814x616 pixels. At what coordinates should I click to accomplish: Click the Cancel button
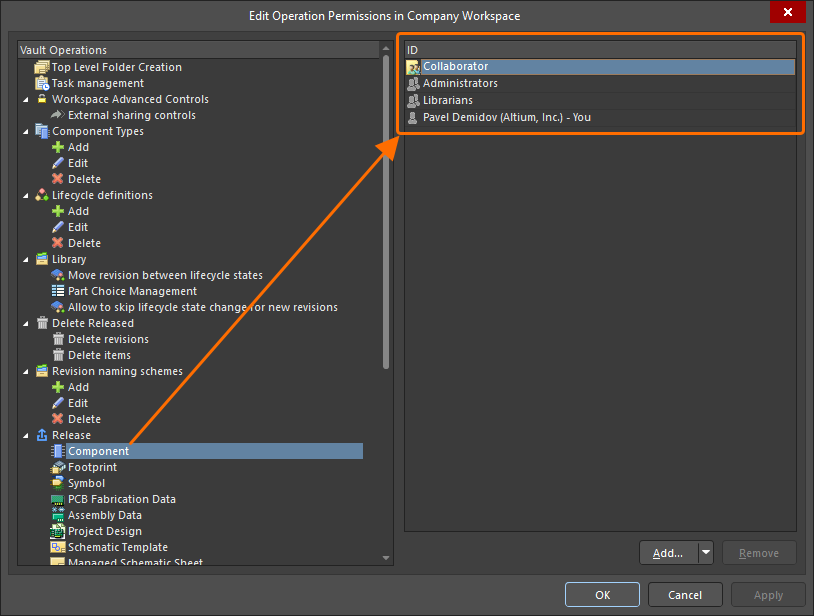pyautogui.click(x=685, y=595)
